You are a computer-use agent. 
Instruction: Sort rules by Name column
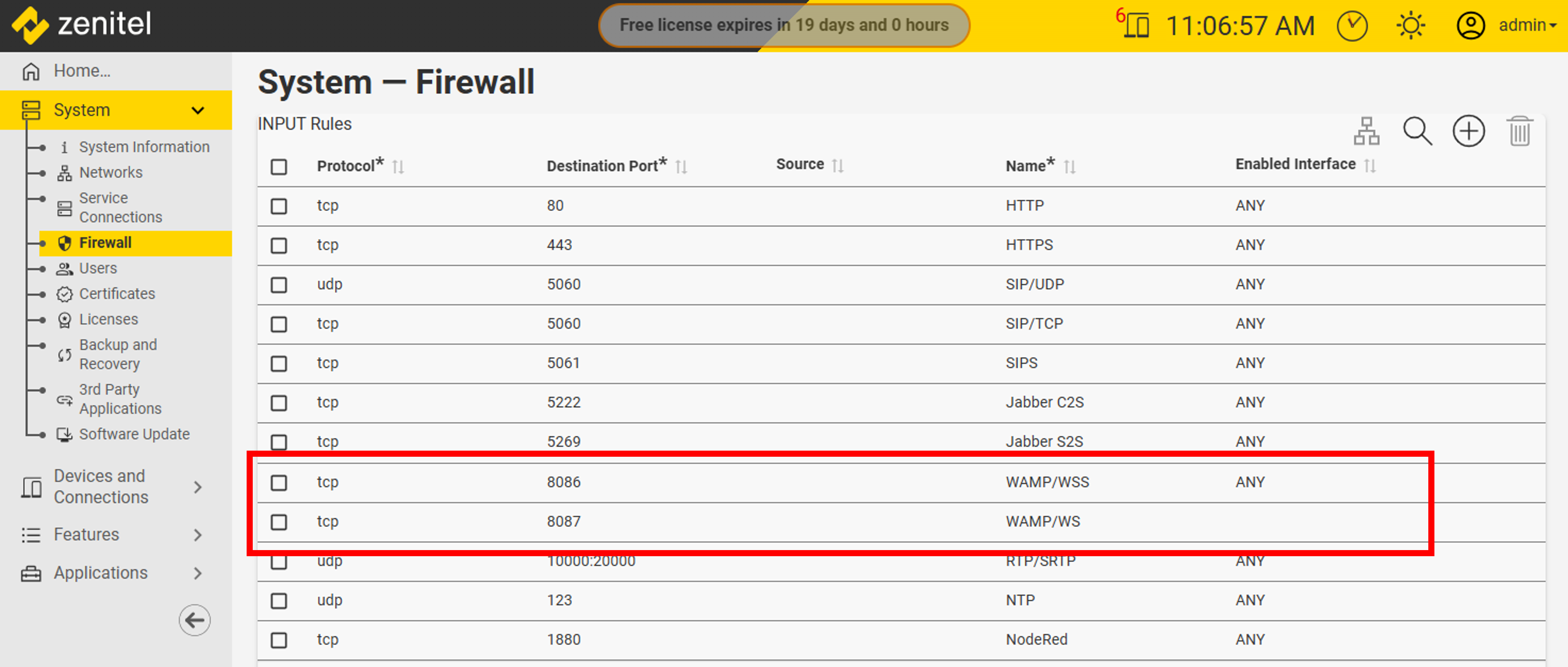click(x=1069, y=166)
